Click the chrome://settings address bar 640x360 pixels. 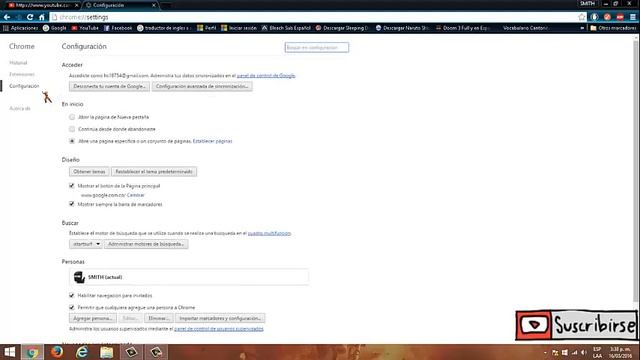314,17
